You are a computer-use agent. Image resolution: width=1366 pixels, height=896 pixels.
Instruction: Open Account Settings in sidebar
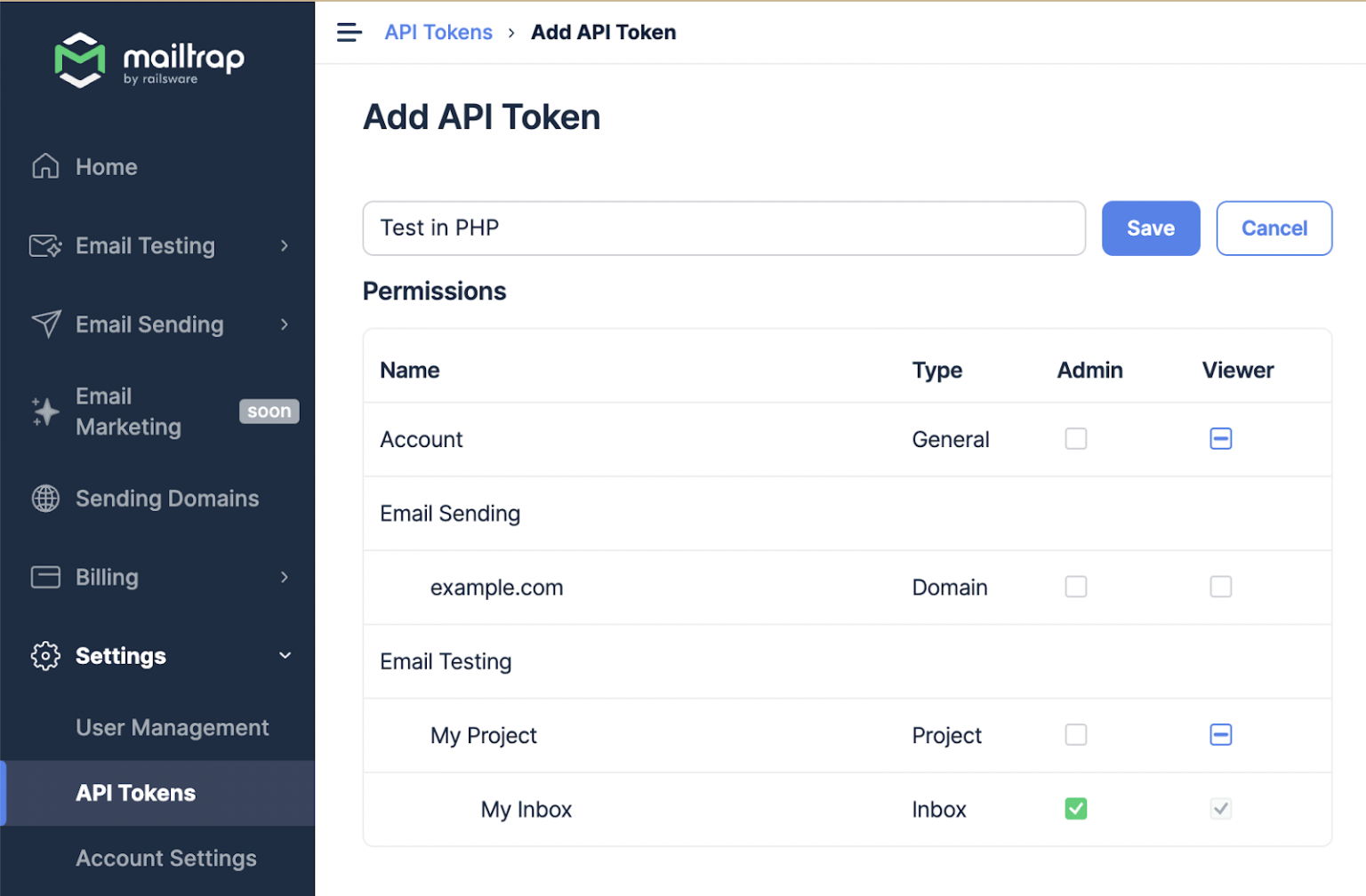point(166,859)
